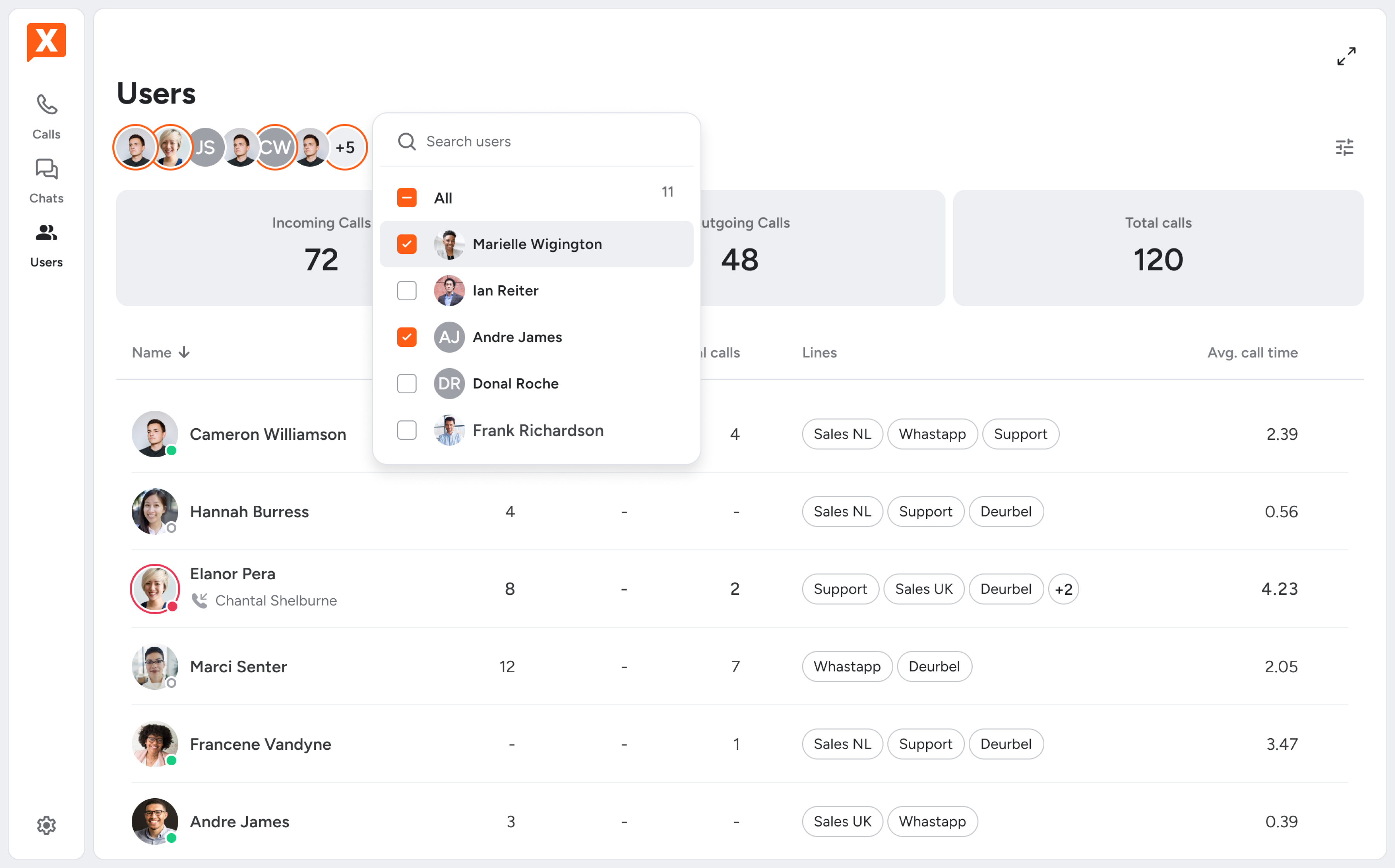This screenshot has width=1395, height=868.
Task: Click the incoming call icon by Chantal Shelburne
Action: pos(199,601)
